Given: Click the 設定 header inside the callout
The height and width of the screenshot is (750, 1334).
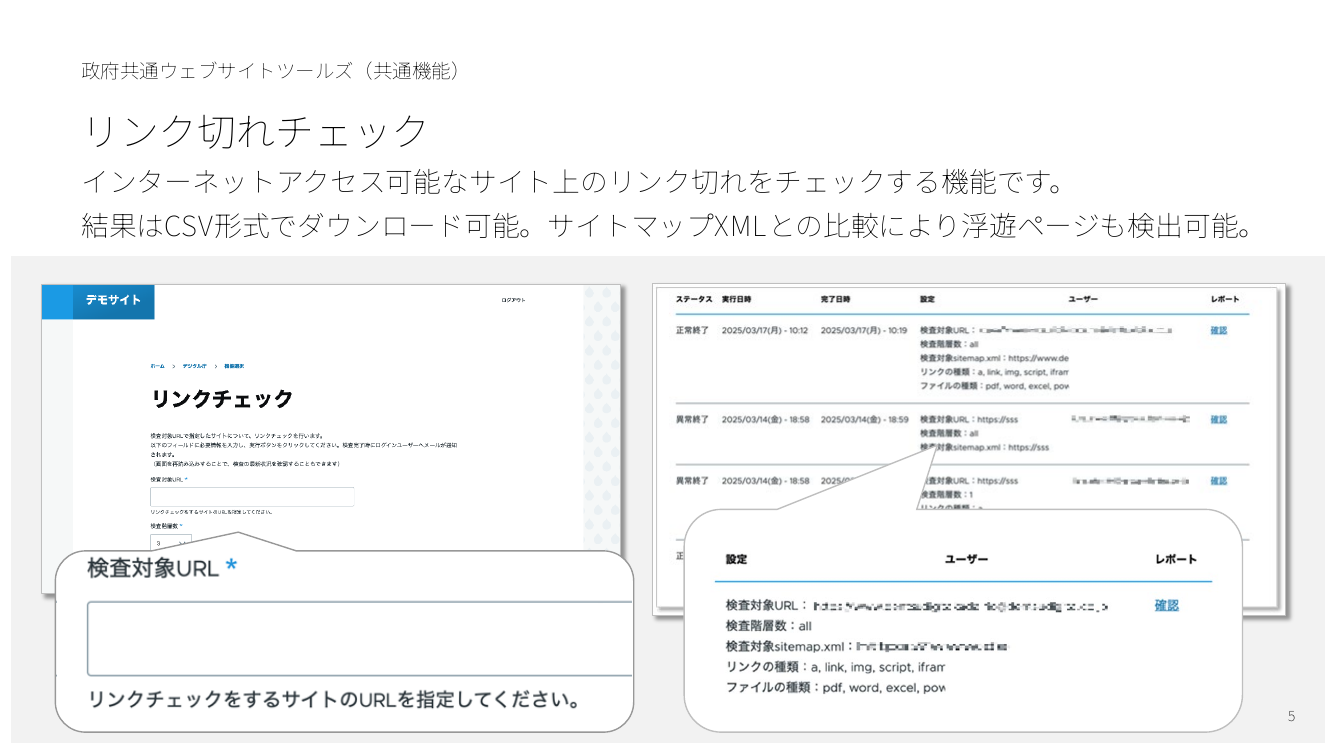Looking at the screenshot, I should tap(737, 559).
